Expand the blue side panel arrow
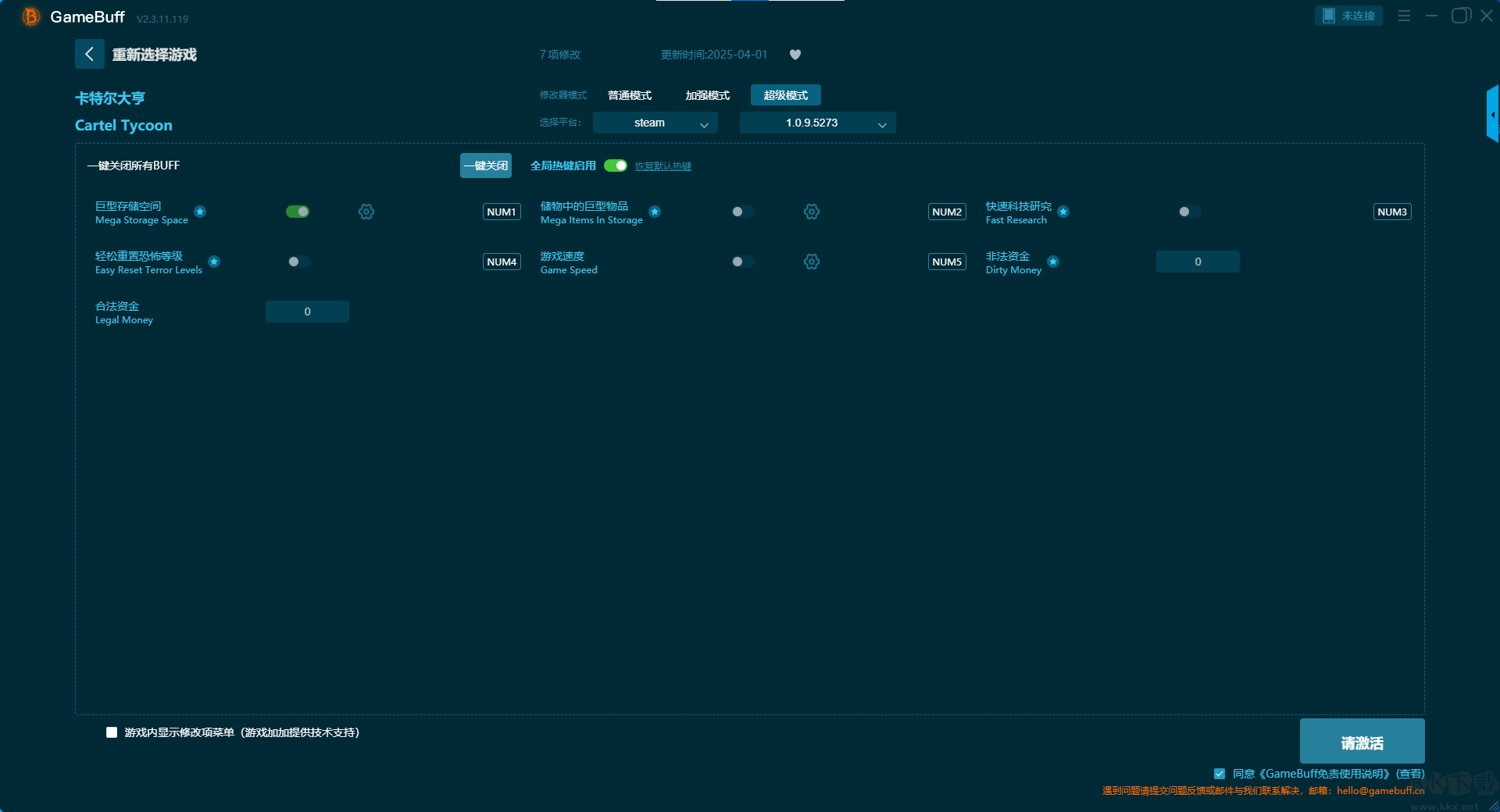The image size is (1500, 812). click(1492, 115)
